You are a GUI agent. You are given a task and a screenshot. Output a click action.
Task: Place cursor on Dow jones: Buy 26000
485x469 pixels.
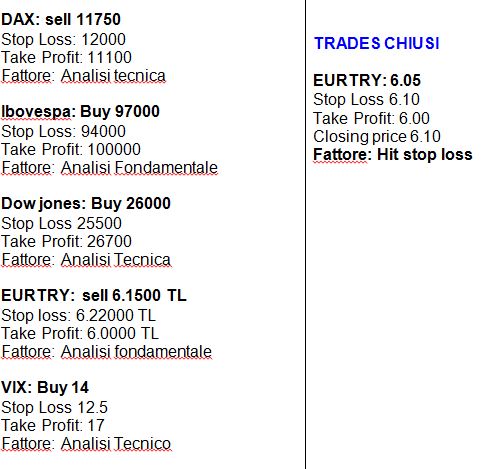click(86, 204)
